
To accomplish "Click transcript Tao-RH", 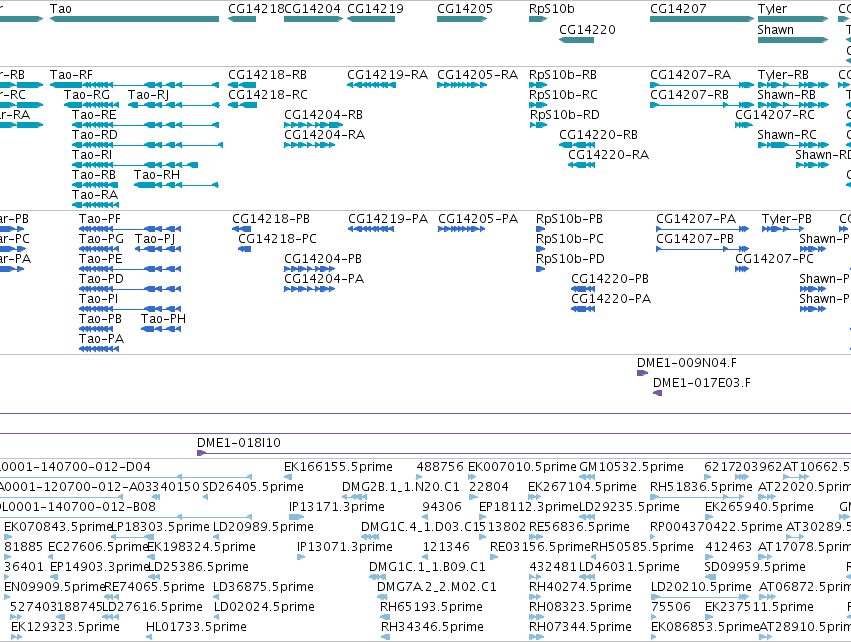I will pos(176,185).
